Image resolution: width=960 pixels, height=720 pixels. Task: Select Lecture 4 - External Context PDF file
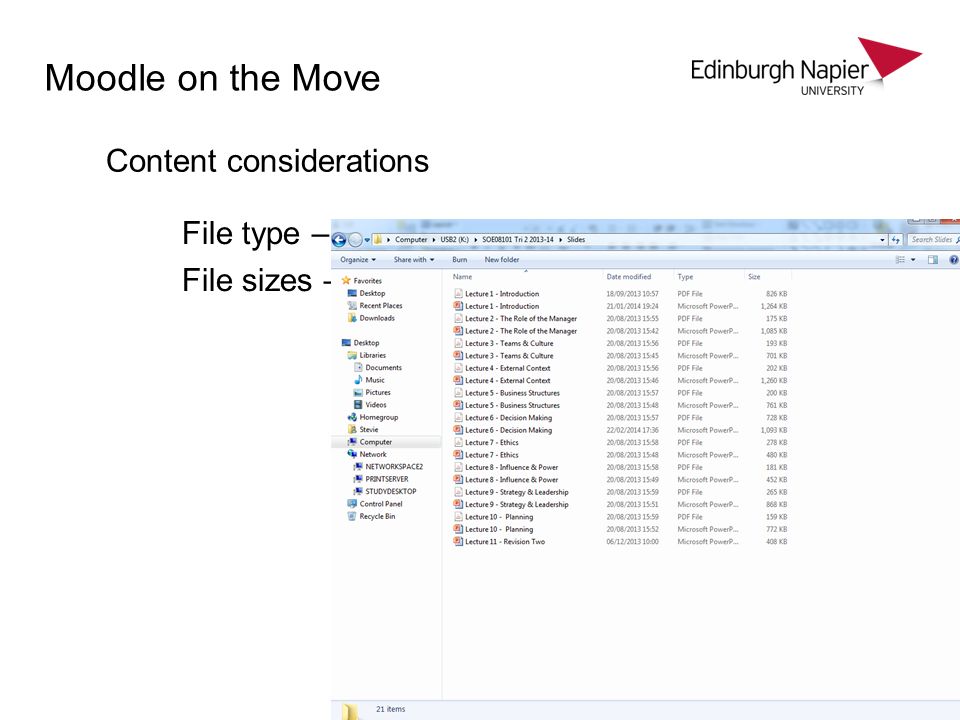coord(508,368)
